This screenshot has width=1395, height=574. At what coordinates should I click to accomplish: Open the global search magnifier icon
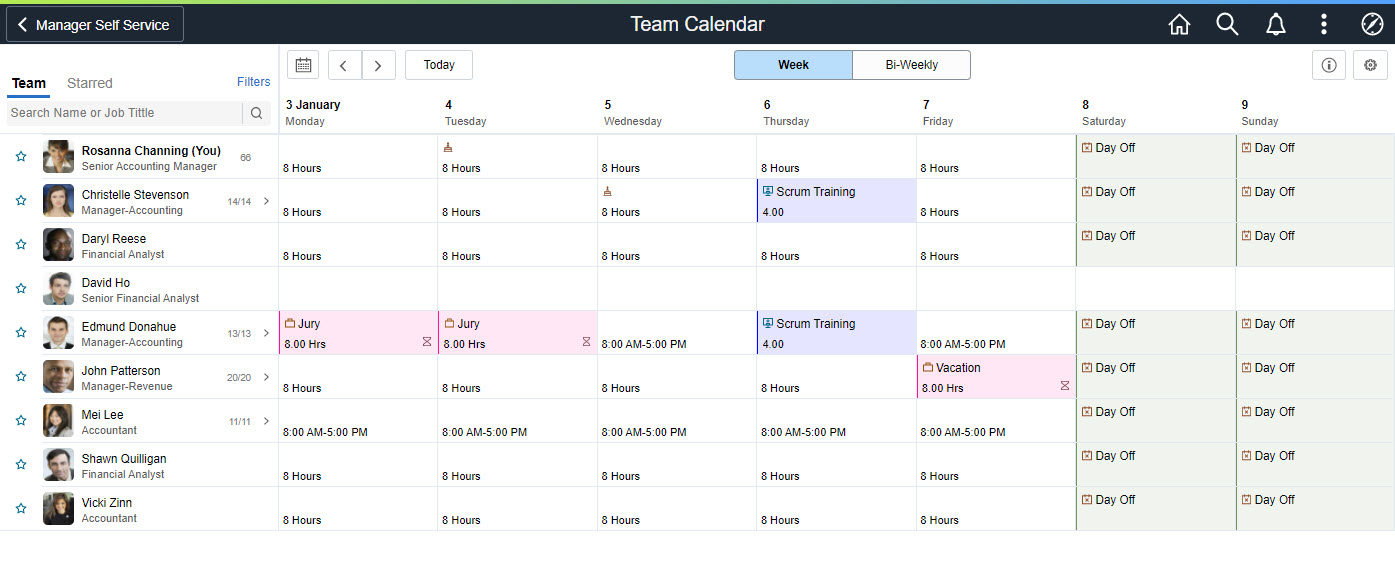(1227, 25)
